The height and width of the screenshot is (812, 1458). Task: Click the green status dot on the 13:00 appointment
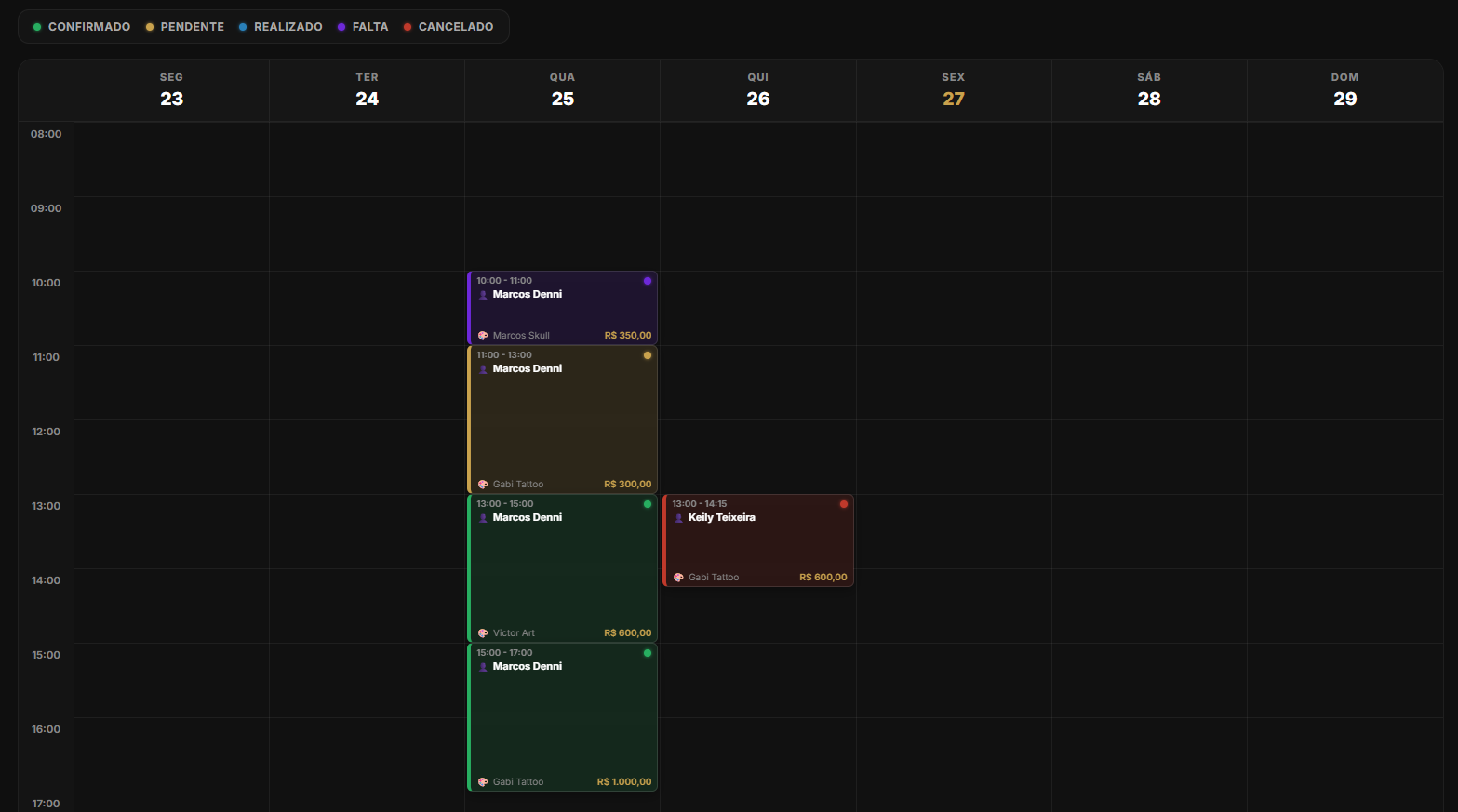click(648, 503)
